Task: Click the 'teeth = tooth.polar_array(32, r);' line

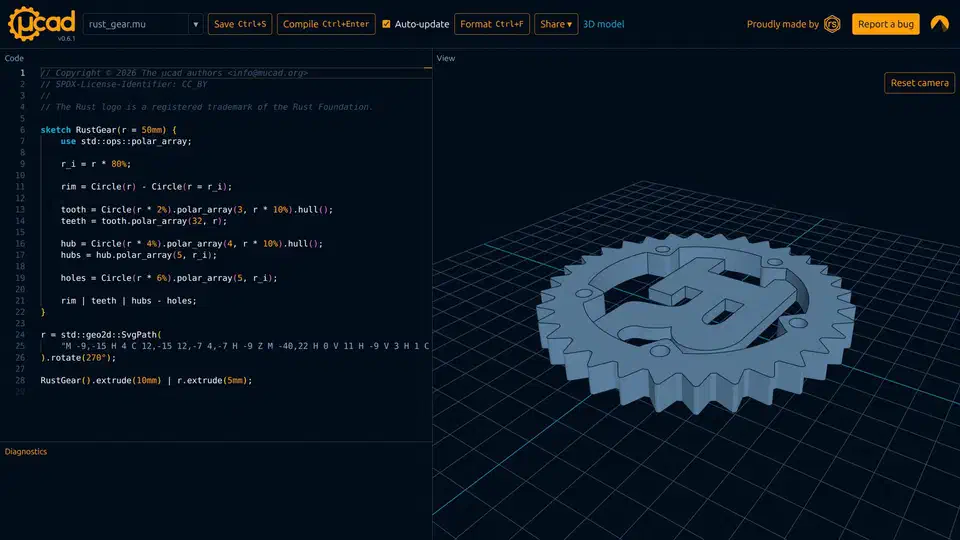Action: (144, 221)
